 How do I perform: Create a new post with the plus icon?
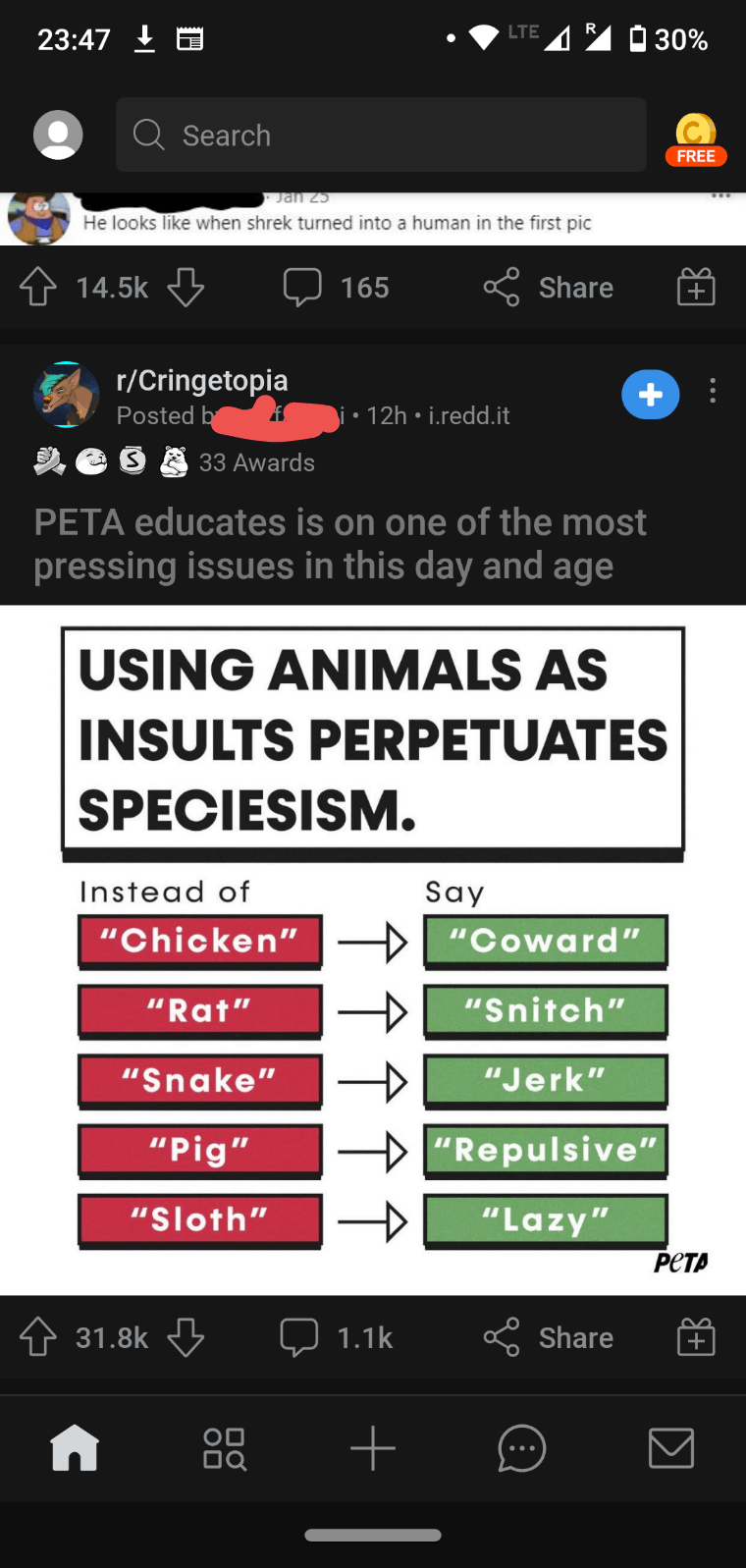(x=373, y=1447)
